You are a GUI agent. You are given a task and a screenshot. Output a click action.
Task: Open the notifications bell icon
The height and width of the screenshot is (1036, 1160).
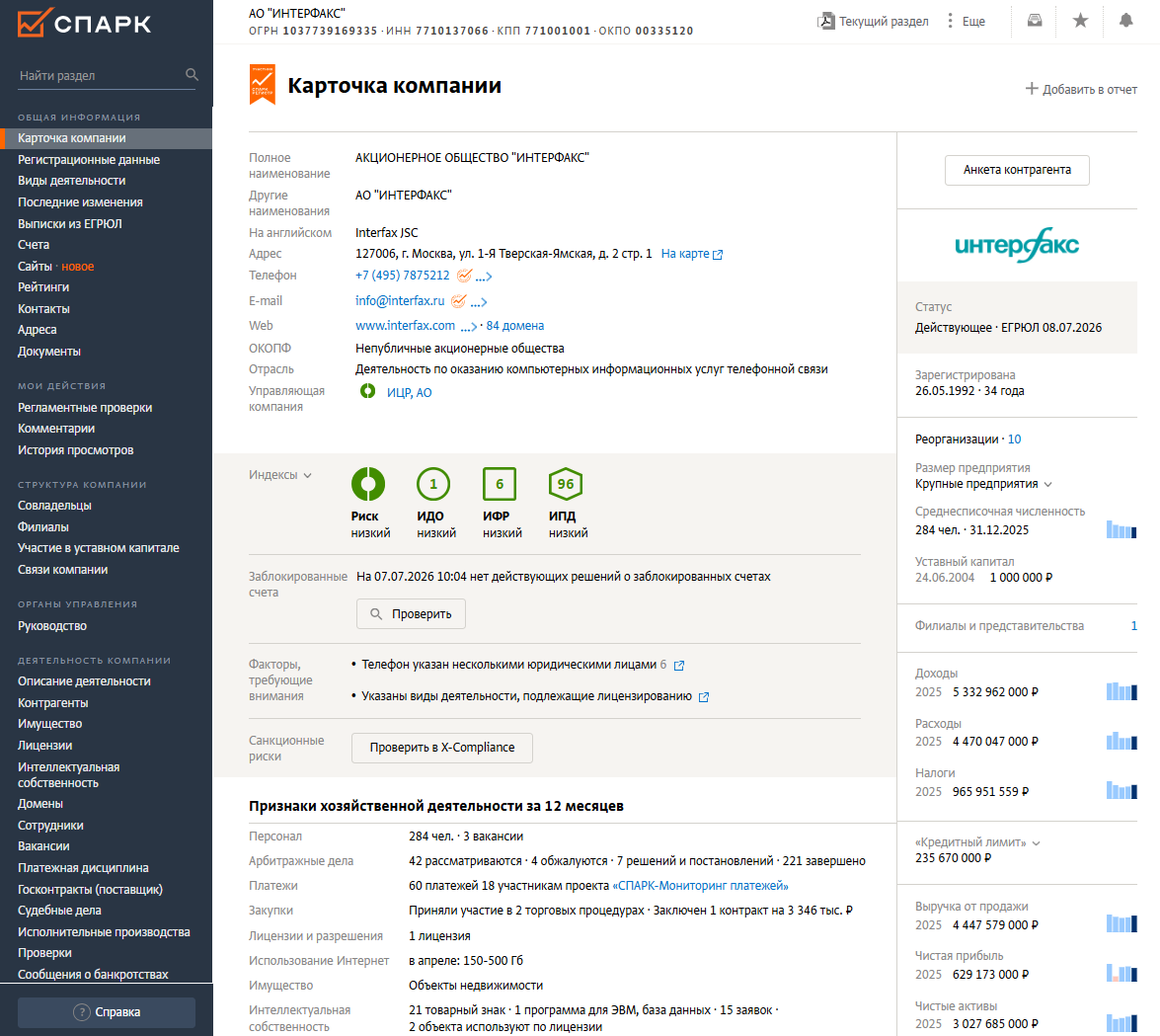point(1126,21)
